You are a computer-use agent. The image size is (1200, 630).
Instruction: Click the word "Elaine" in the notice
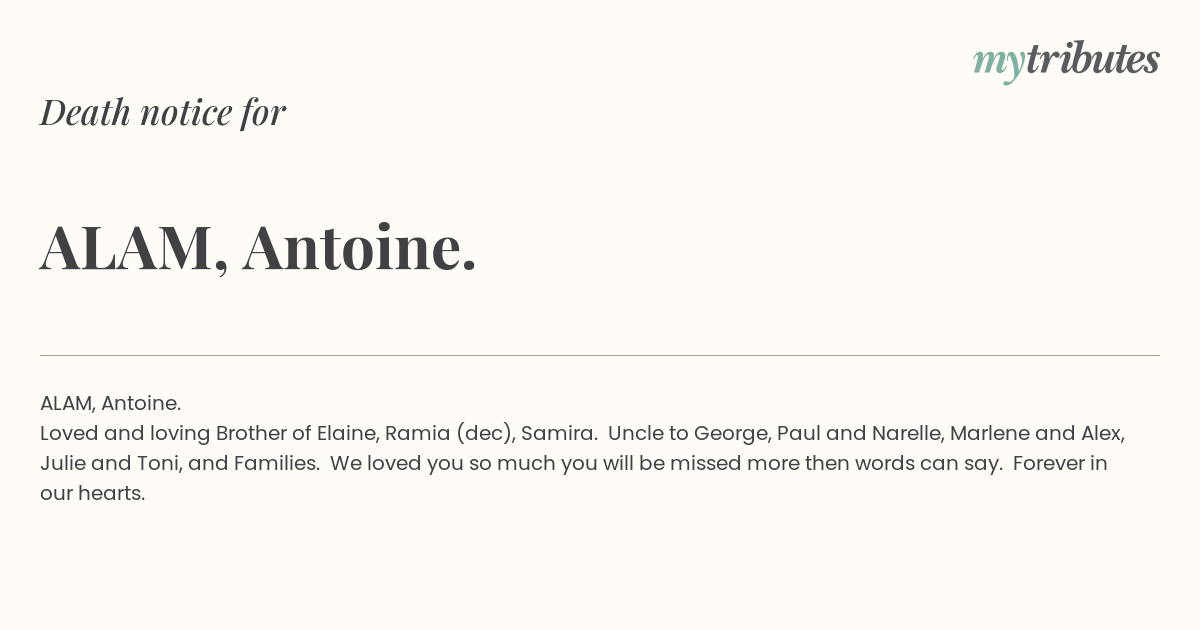(346, 433)
